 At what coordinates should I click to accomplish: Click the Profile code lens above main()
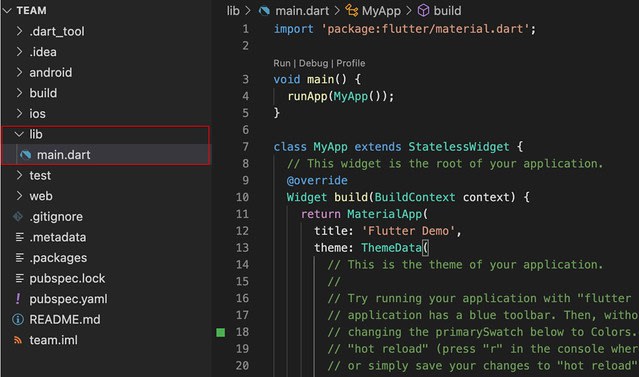[350, 63]
